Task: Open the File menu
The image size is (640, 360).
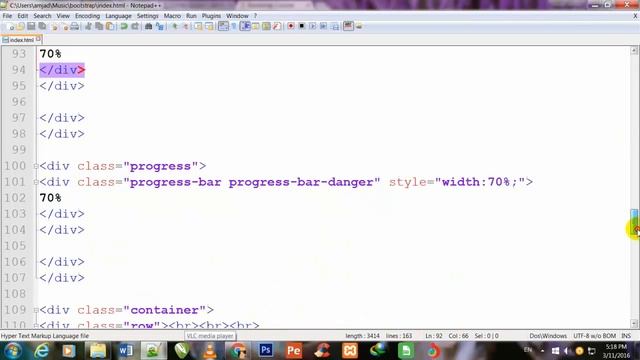Action: (x=7, y=16)
